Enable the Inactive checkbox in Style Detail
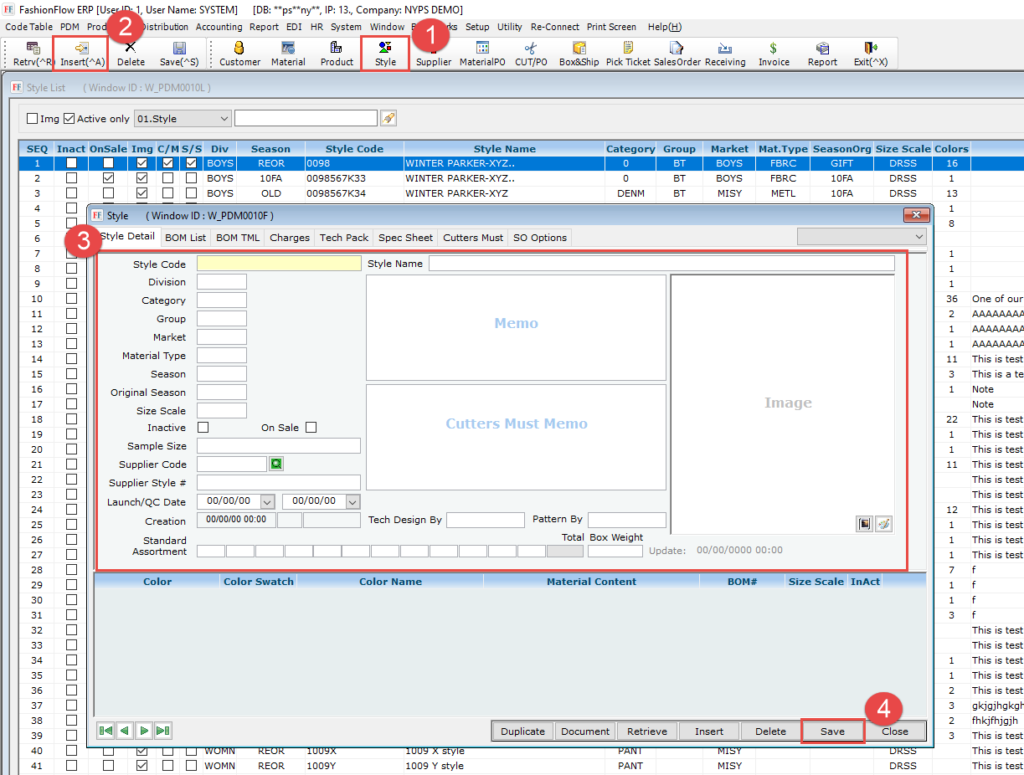The width and height of the screenshot is (1024, 775). [x=204, y=428]
